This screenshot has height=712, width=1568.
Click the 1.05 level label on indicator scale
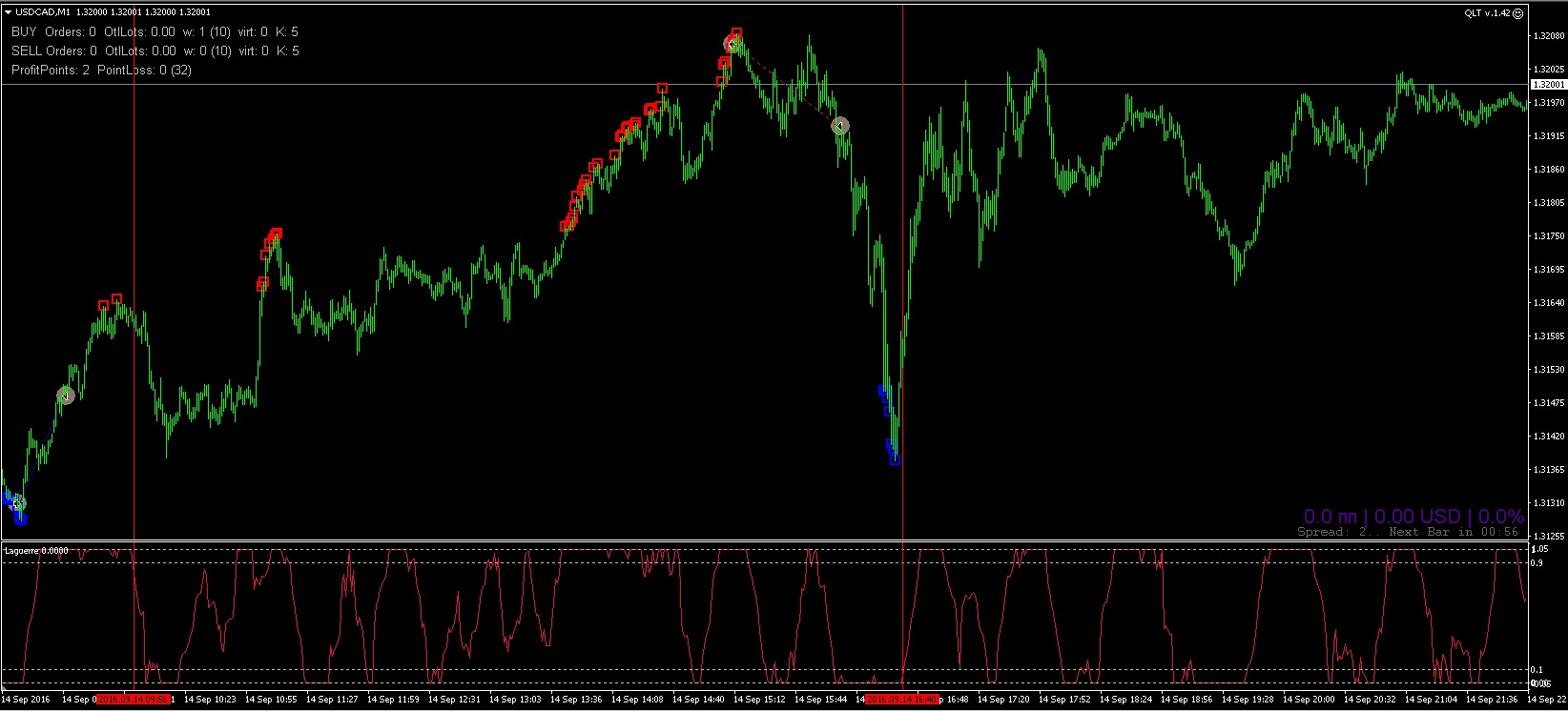pyautogui.click(x=1539, y=549)
